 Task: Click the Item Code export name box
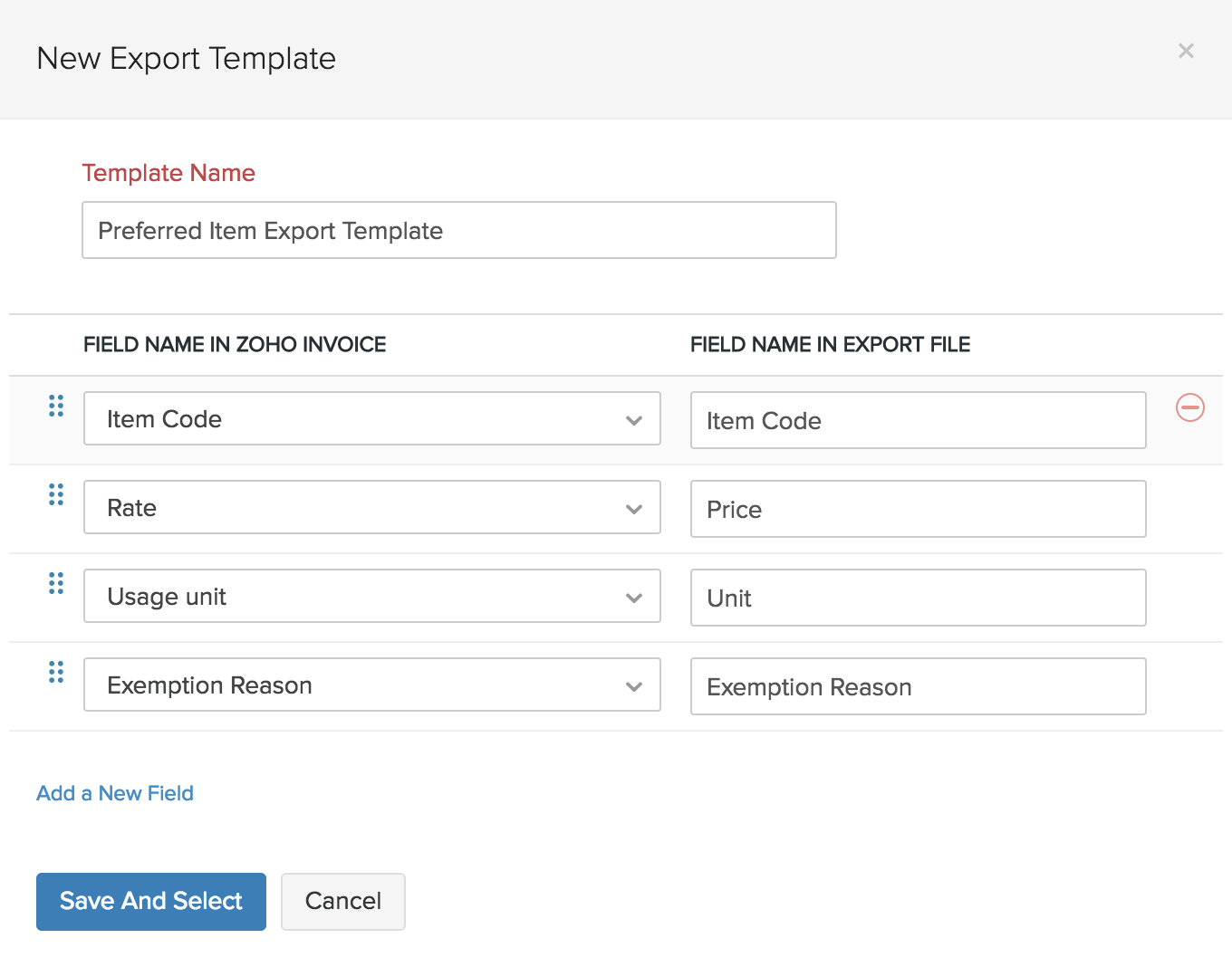[x=918, y=420]
